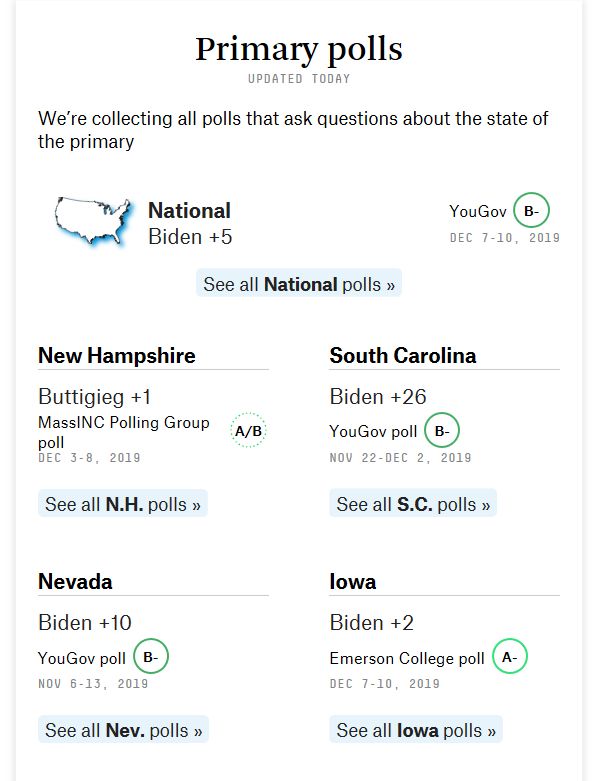Select the Iowa heading
This screenshot has width=592, height=781.
(353, 581)
